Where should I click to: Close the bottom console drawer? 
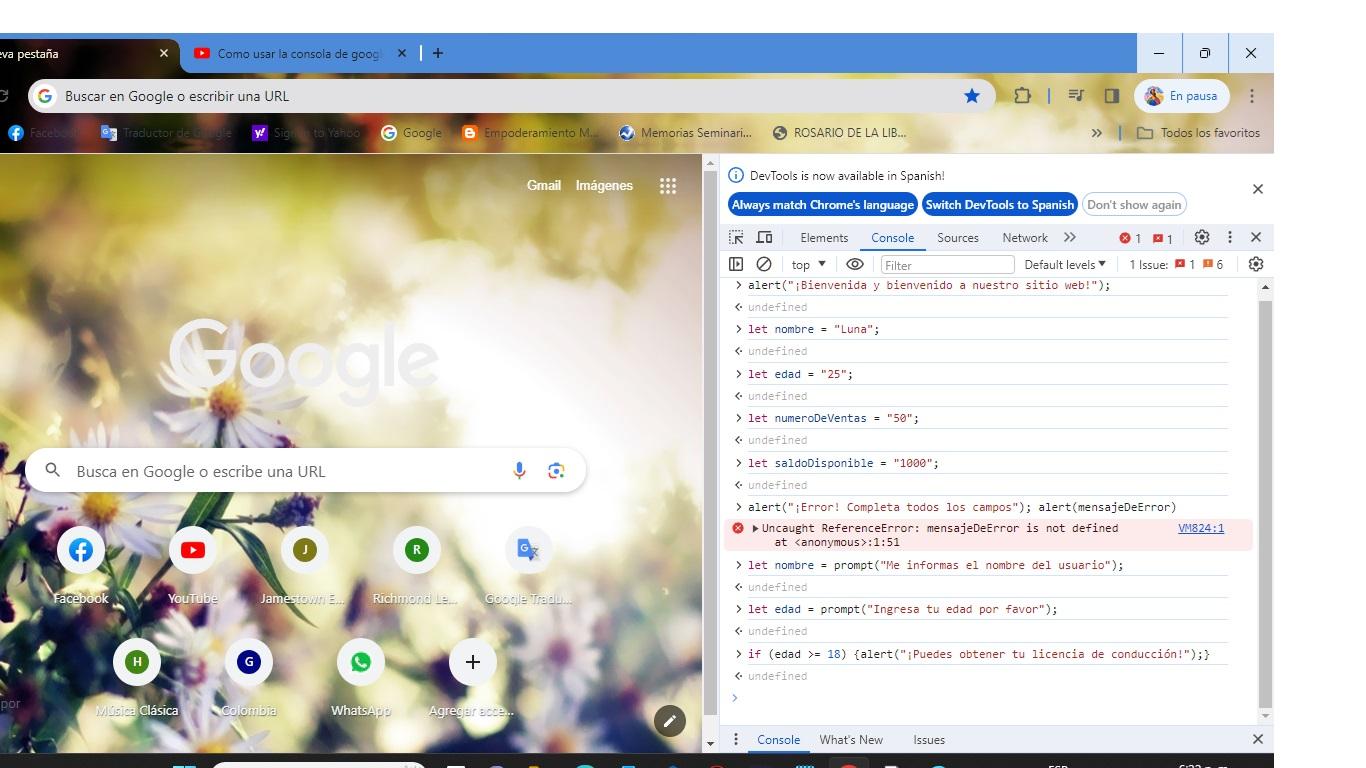(x=1258, y=739)
